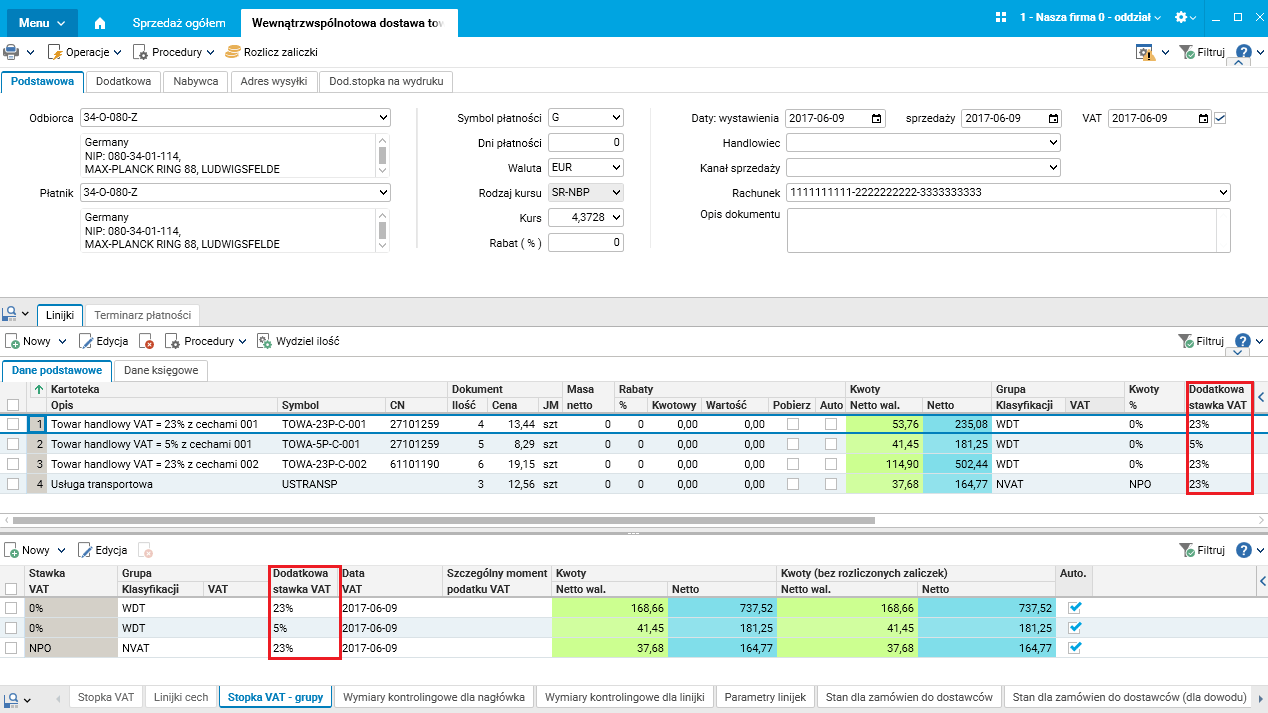1268x713 pixels.
Task: Click the Opis dokumentu text field
Action: pos(1000,230)
